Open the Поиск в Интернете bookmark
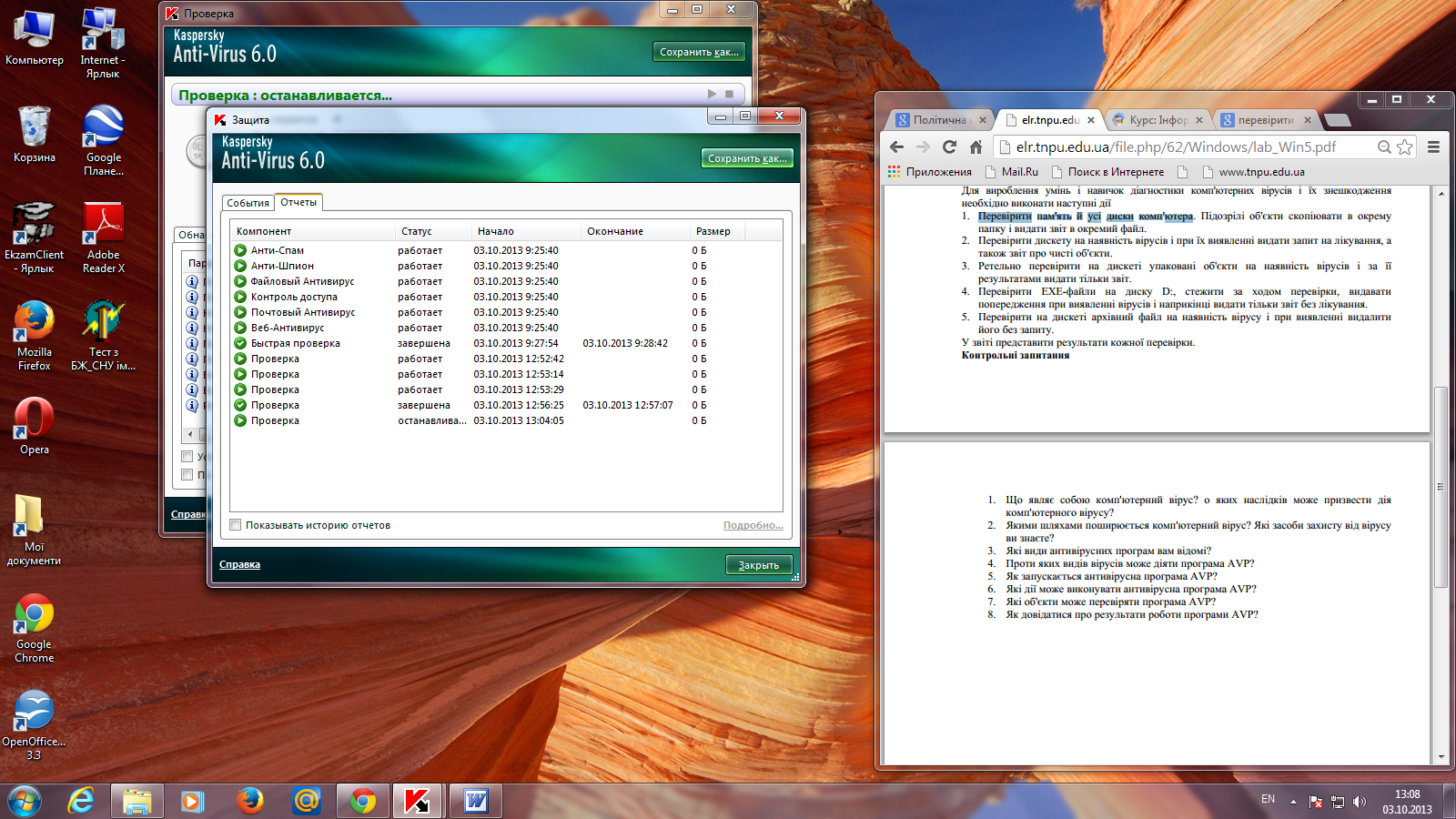 coord(1107,172)
